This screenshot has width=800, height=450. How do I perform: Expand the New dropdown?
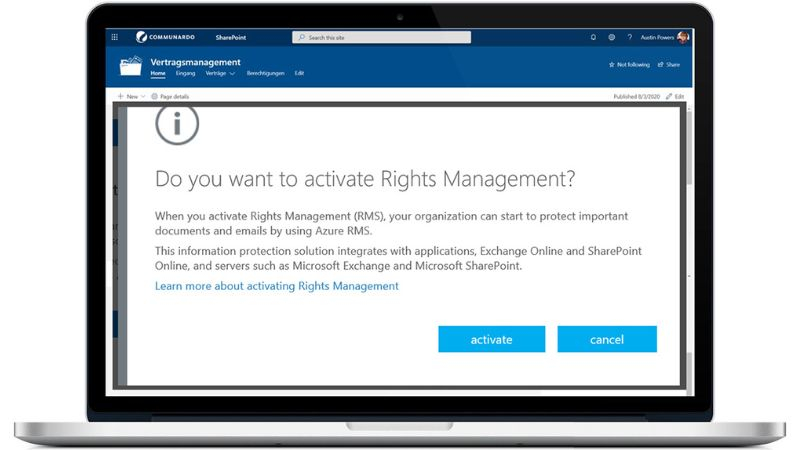pos(131,96)
